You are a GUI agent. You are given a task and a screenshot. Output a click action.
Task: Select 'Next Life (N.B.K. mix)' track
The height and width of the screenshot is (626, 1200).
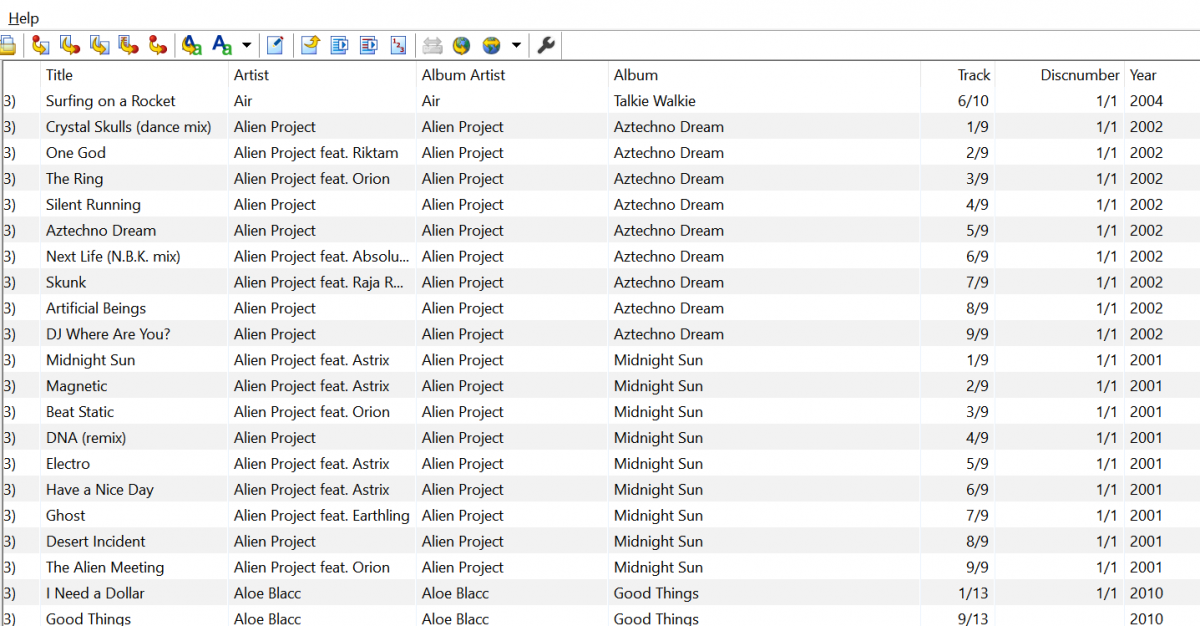click(113, 257)
